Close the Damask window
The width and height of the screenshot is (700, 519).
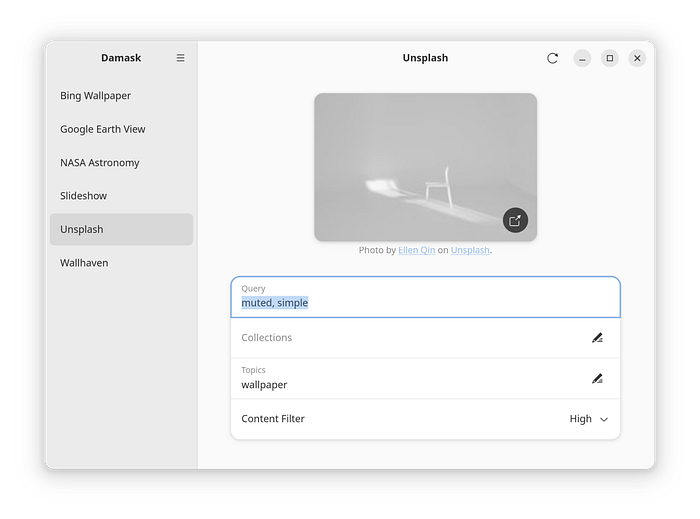[637, 58]
